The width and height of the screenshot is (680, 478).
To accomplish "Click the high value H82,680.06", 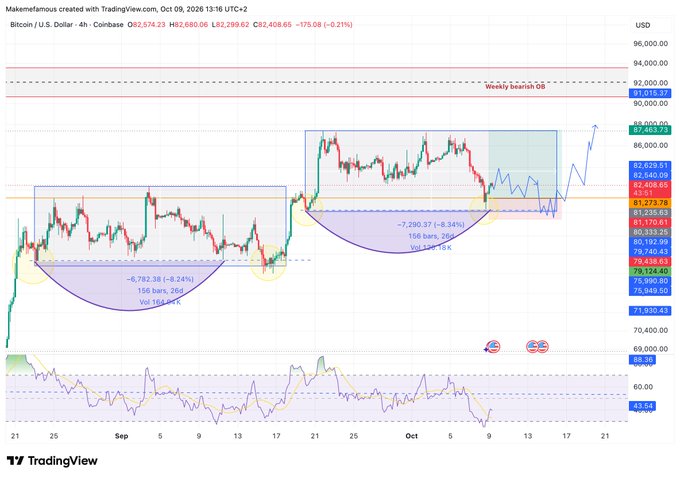I will [x=189, y=25].
